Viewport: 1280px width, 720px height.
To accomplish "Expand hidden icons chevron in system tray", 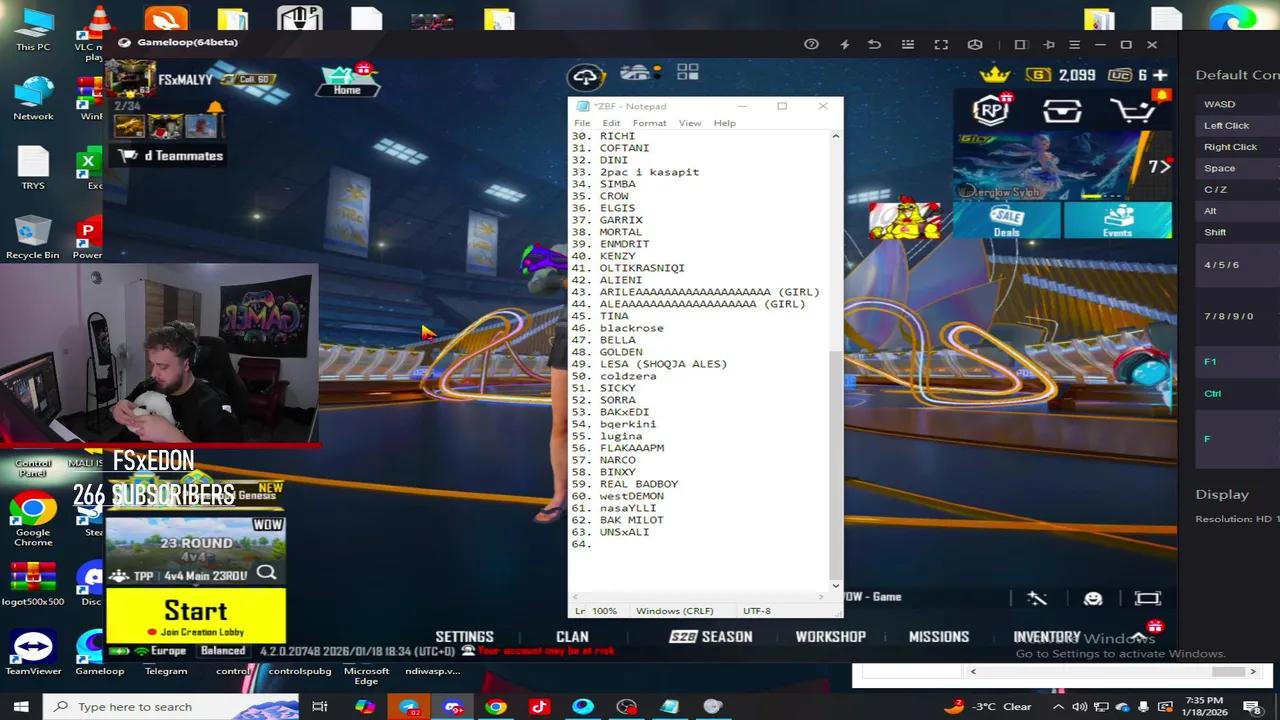I will point(1057,706).
